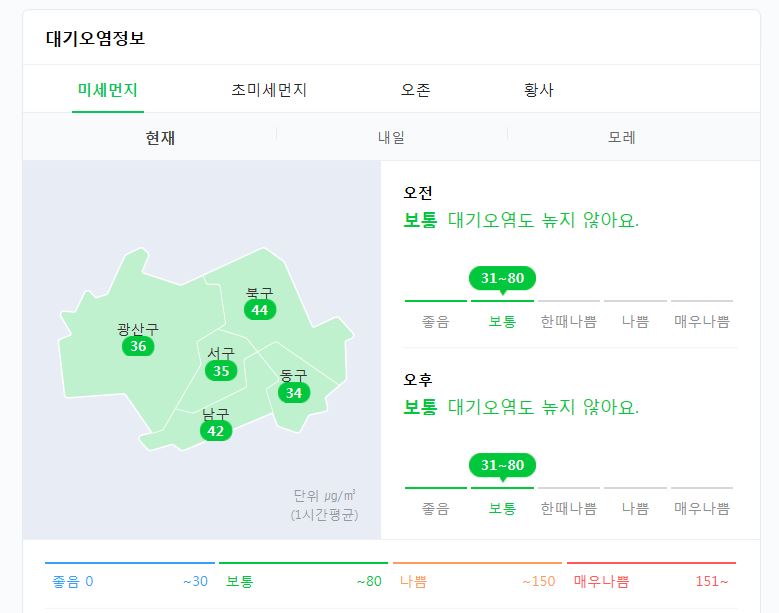
Task: Click the afternoon 31~80 level bubble
Action: pos(502,465)
